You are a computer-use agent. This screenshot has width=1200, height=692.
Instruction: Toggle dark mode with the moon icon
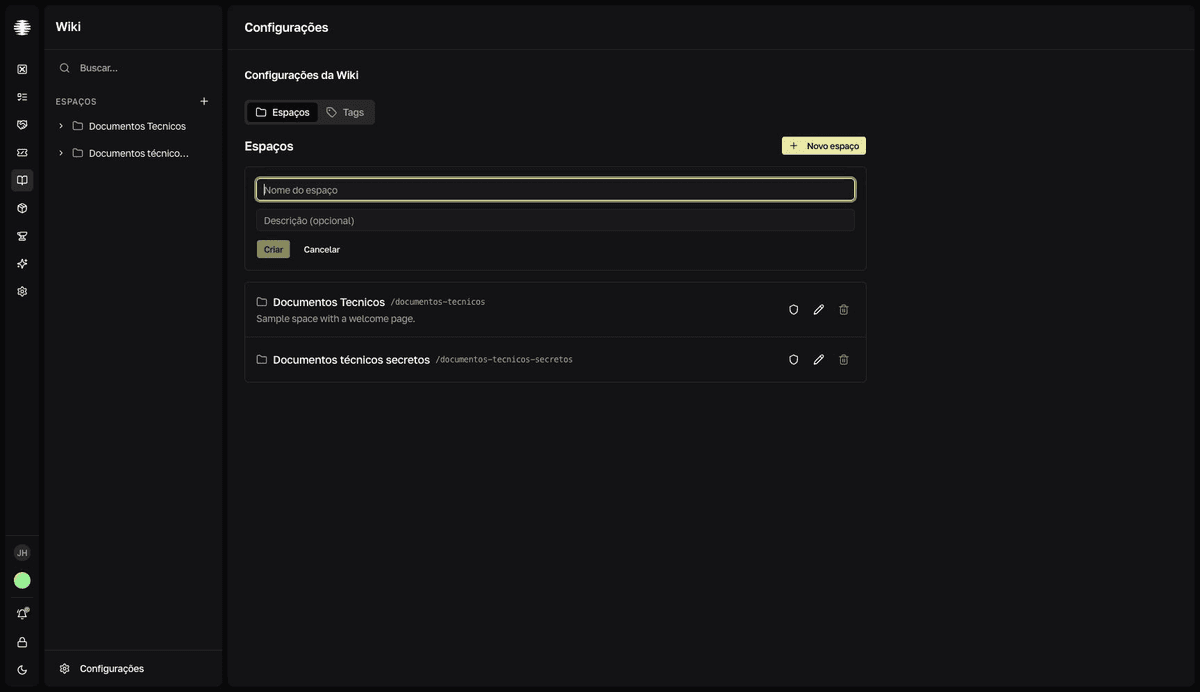click(22, 670)
